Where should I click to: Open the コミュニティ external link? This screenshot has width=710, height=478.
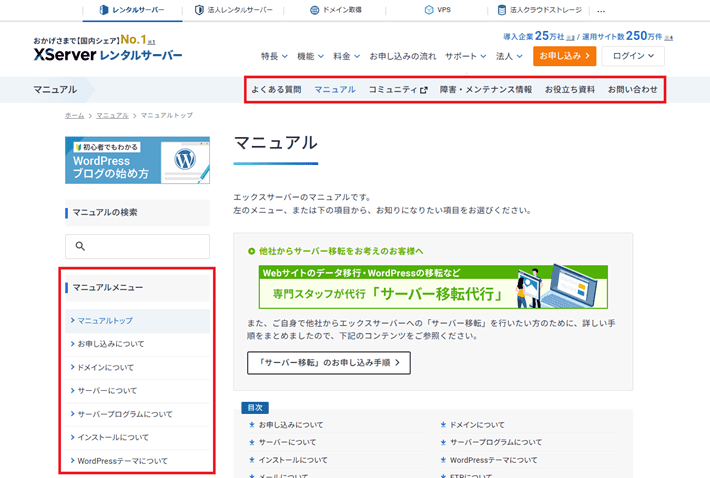[398, 90]
